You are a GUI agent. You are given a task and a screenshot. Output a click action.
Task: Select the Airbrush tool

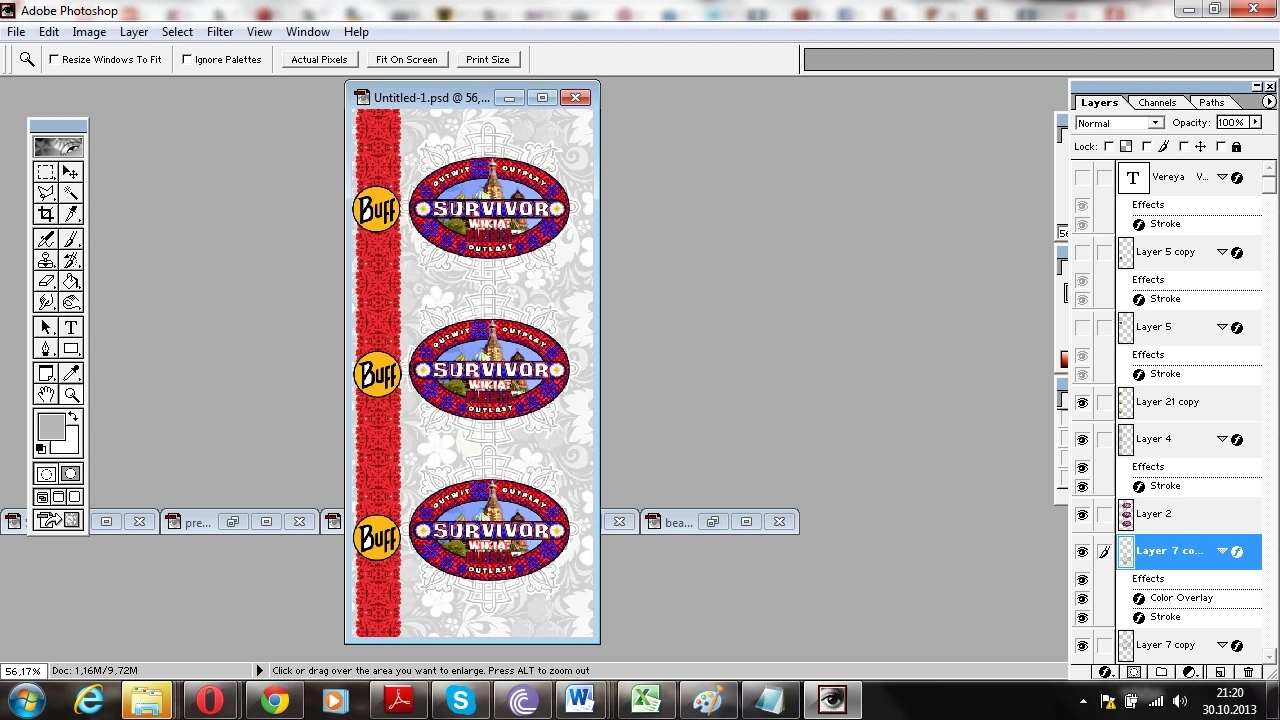(46, 239)
